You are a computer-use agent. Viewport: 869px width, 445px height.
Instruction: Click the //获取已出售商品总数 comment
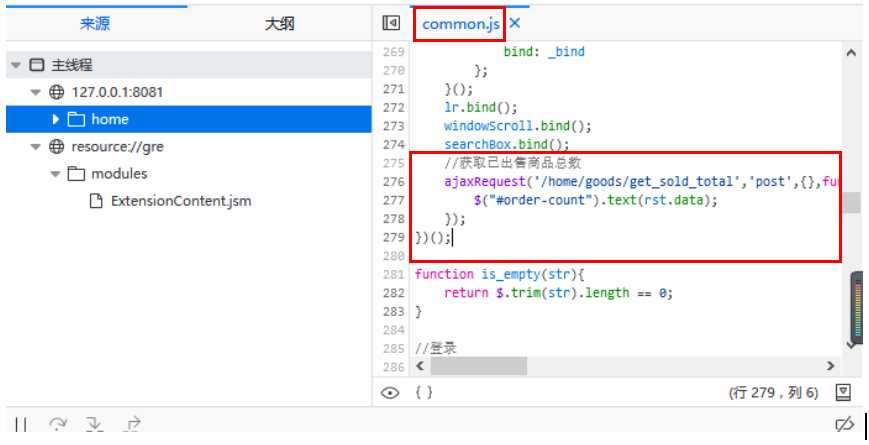(512, 163)
